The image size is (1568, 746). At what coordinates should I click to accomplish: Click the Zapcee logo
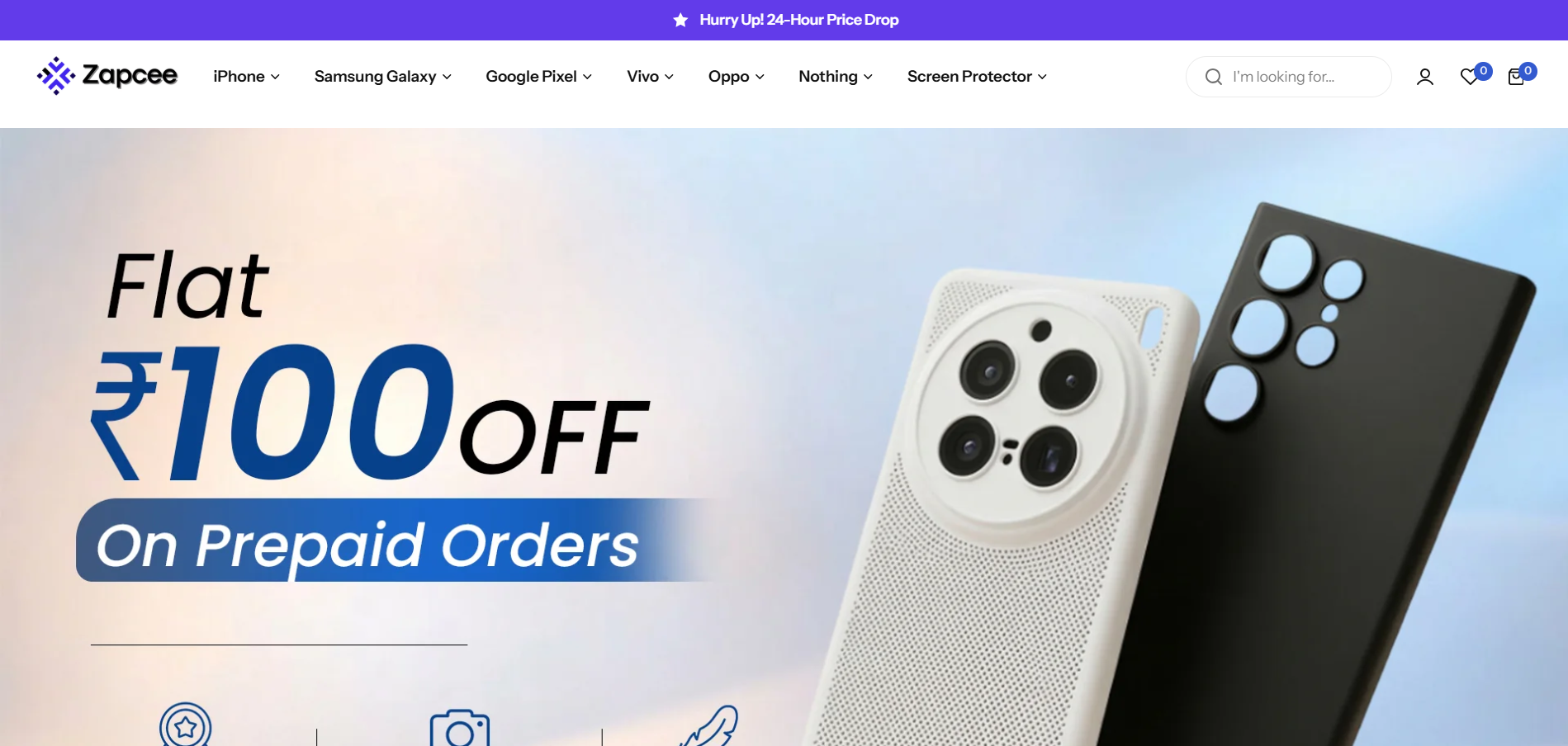tap(107, 76)
